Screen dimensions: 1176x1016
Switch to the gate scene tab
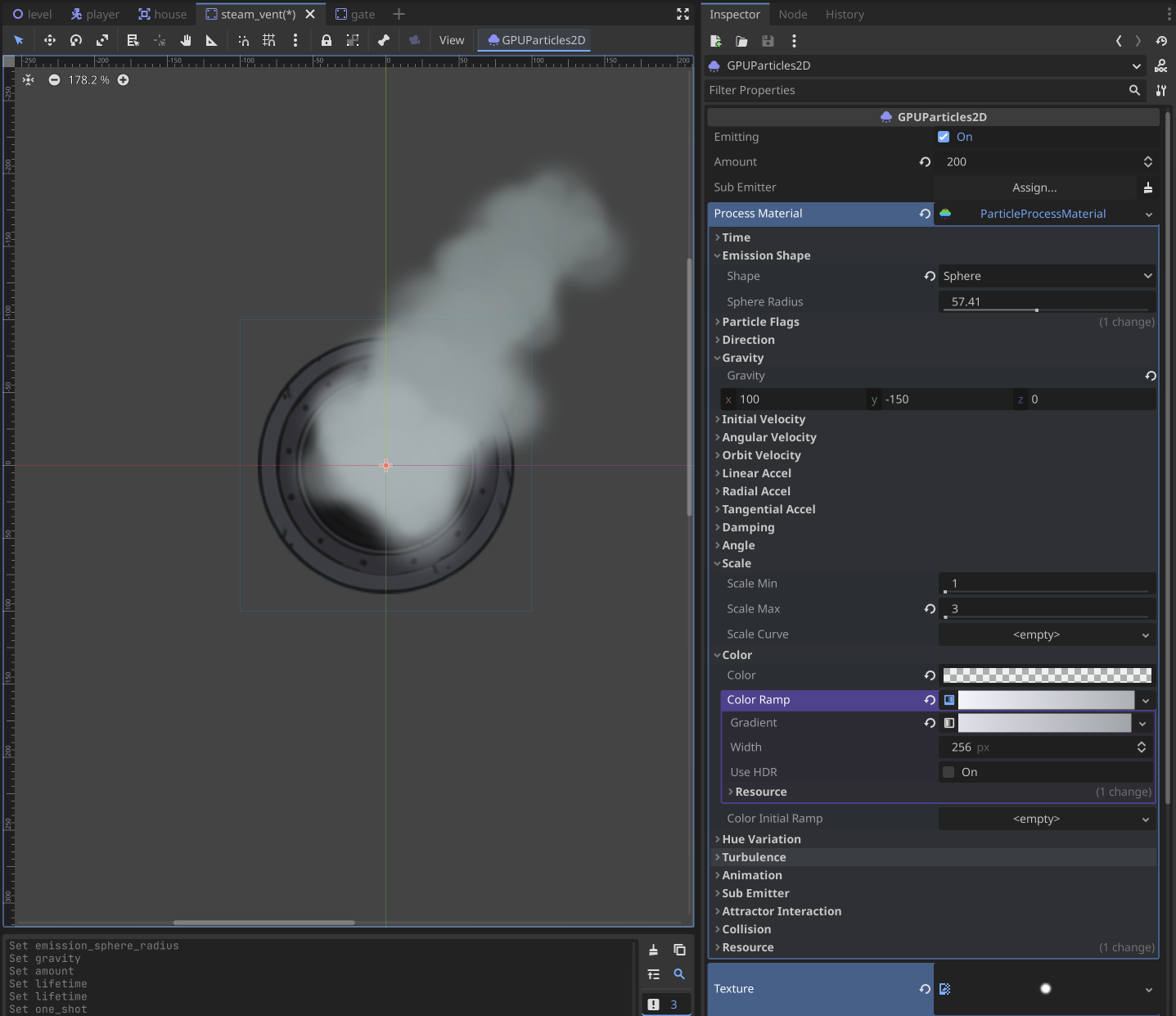coord(355,14)
